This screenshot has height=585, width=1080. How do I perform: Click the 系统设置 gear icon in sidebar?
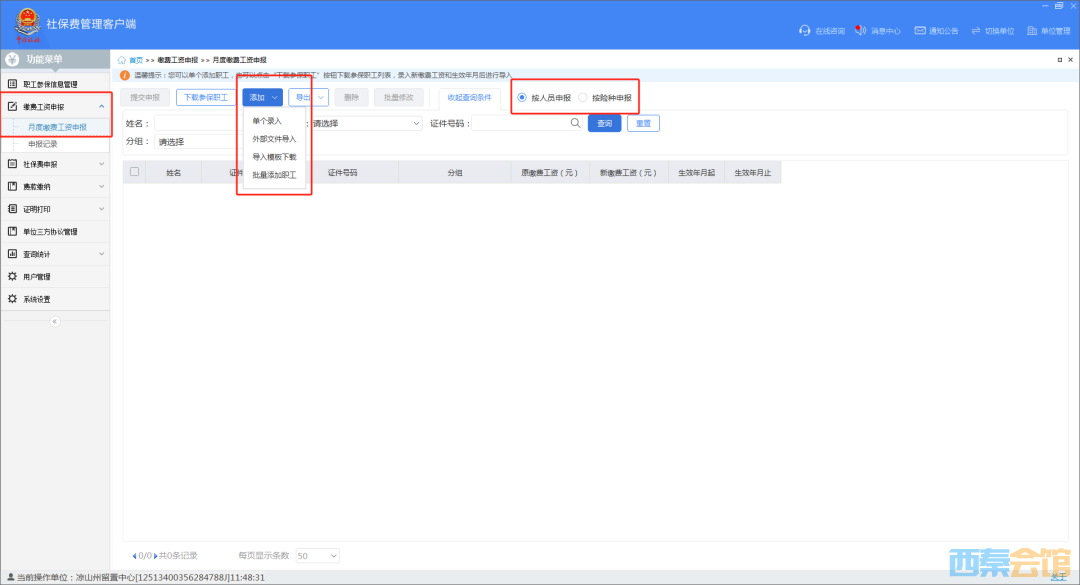coord(13,299)
